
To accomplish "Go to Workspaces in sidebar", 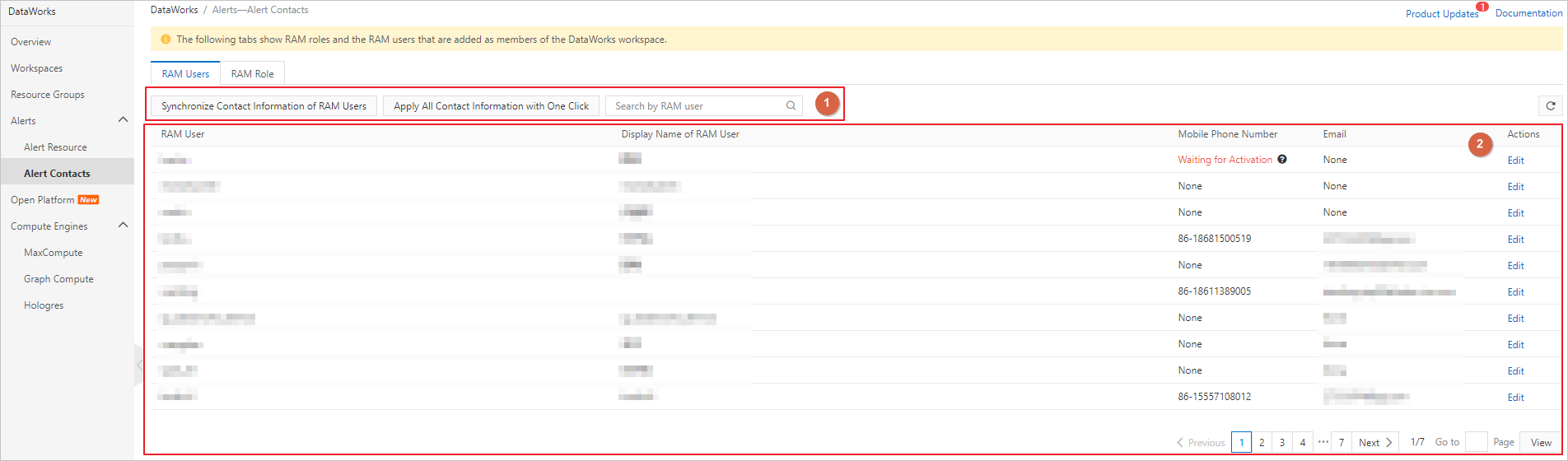I will point(36,68).
